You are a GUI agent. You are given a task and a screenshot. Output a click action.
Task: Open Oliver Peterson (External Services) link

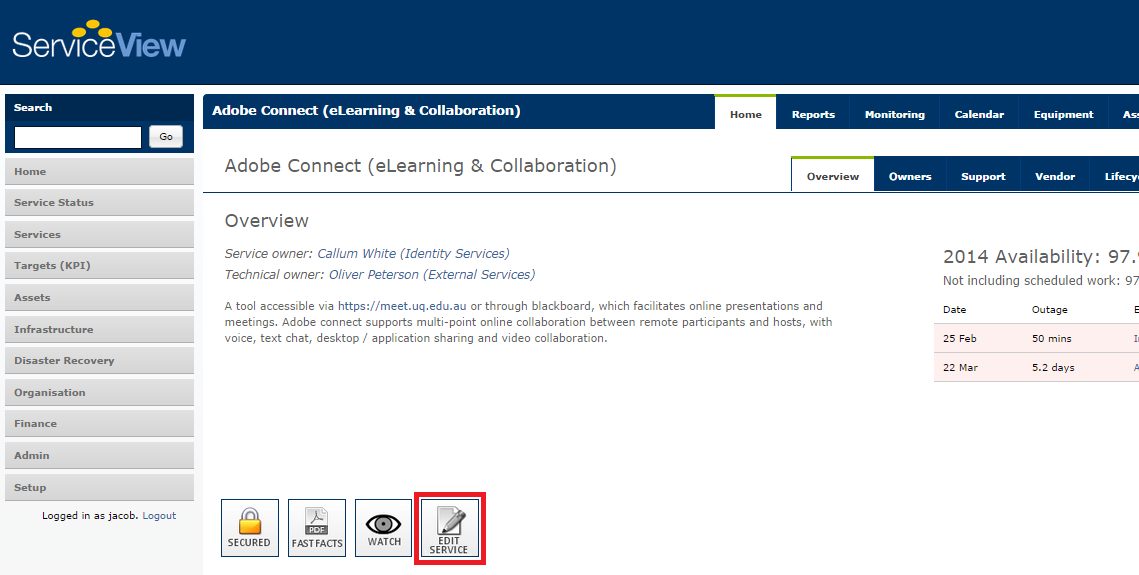pos(432,274)
